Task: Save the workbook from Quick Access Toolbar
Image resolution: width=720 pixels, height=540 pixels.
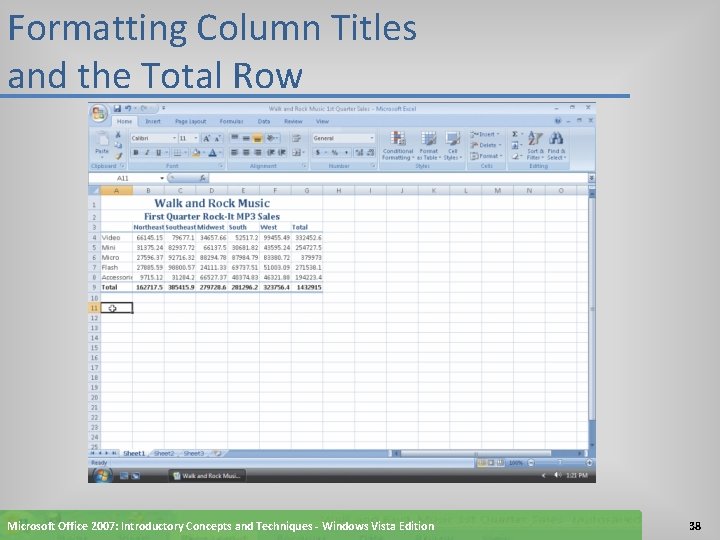Action: (x=117, y=108)
